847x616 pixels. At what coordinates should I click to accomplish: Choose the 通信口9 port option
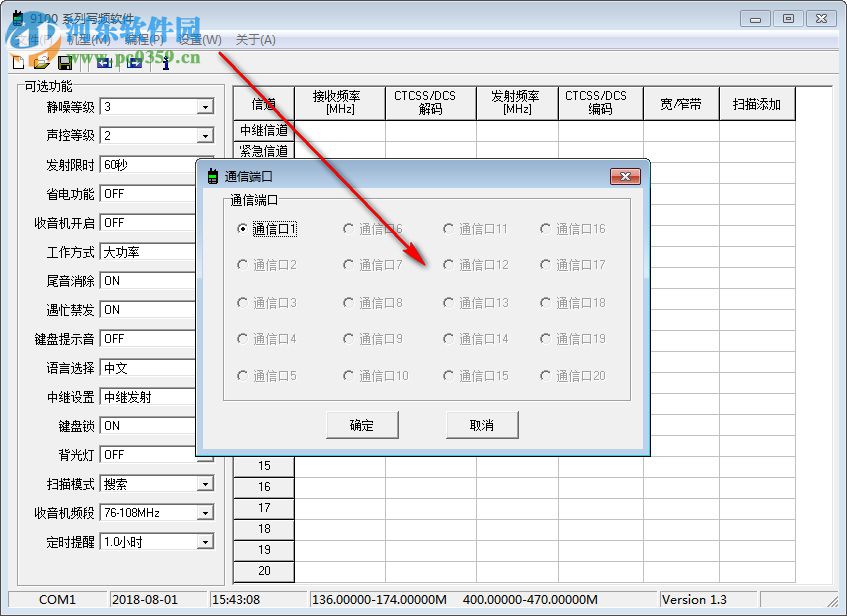tap(373, 339)
